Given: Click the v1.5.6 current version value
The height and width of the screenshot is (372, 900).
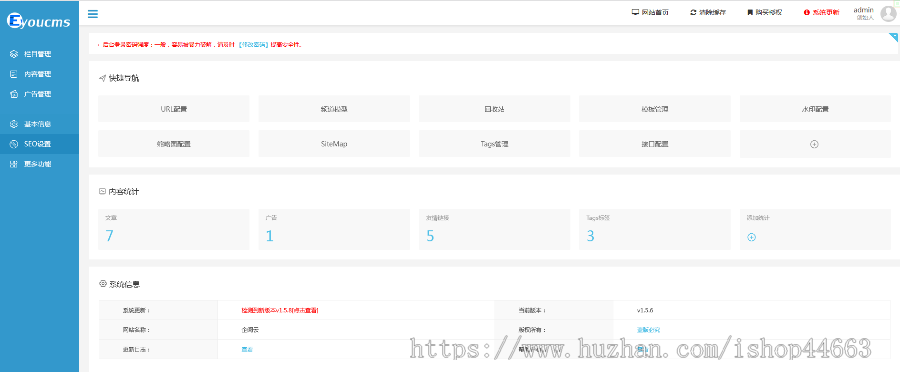Looking at the screenshot, I should [645, 310].
